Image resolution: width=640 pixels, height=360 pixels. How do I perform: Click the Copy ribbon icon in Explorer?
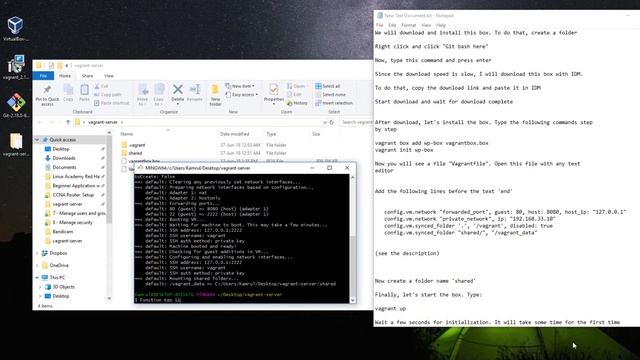tap(68, 93)
